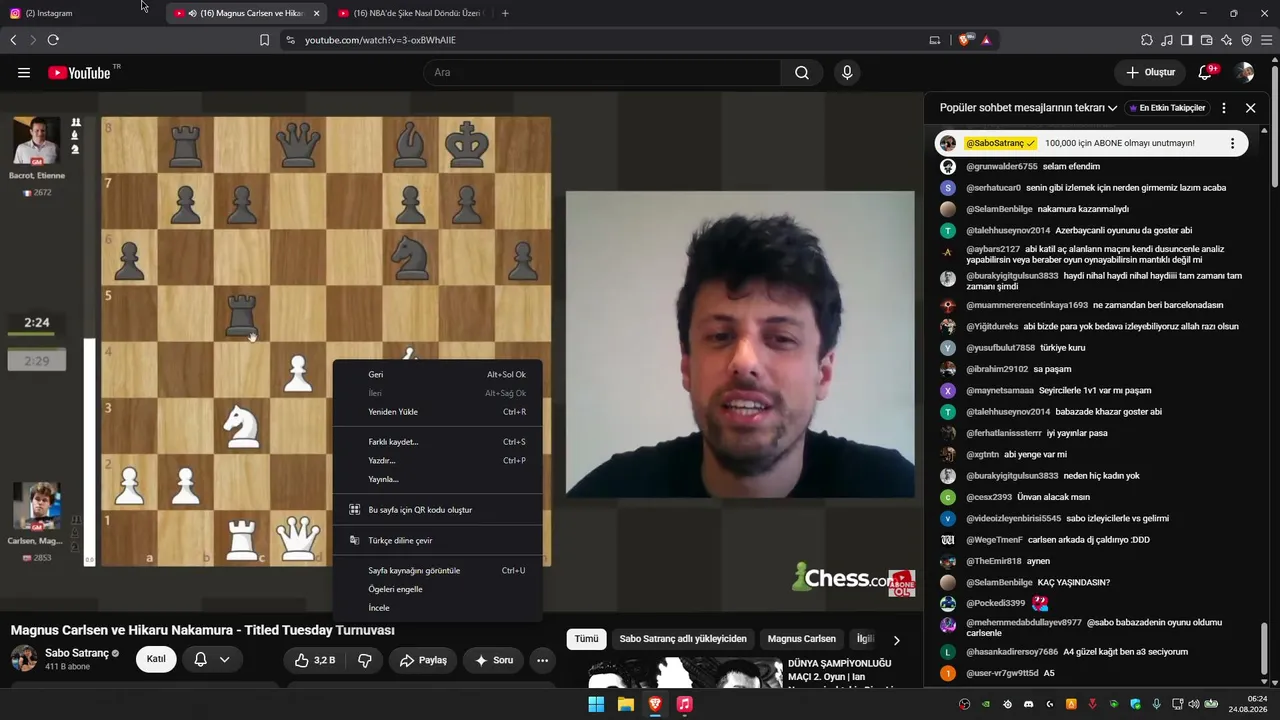This screenshot has height=720, width=1280.
Task: Select the Magnus Carlsen filter chip
Action: coord(802,639)
